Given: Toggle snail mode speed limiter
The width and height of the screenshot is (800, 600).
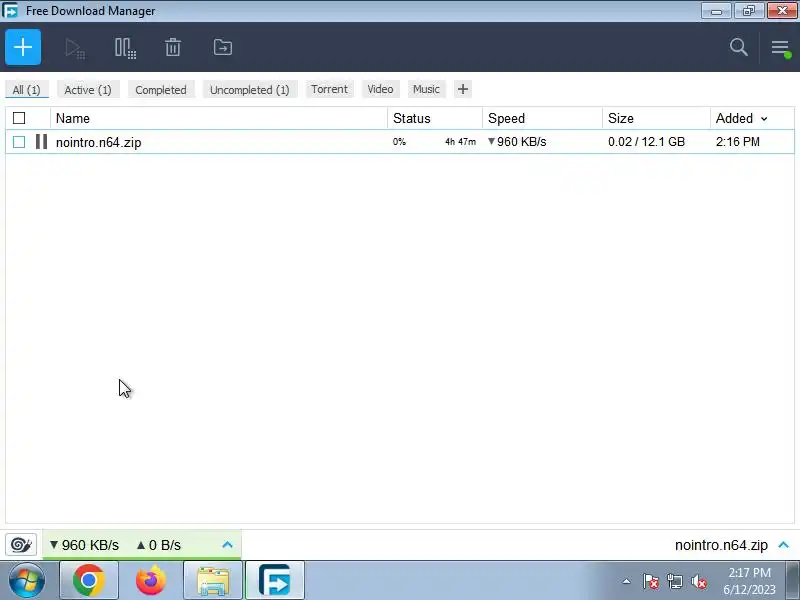Looking at the screenshot, I should point(21,545).
